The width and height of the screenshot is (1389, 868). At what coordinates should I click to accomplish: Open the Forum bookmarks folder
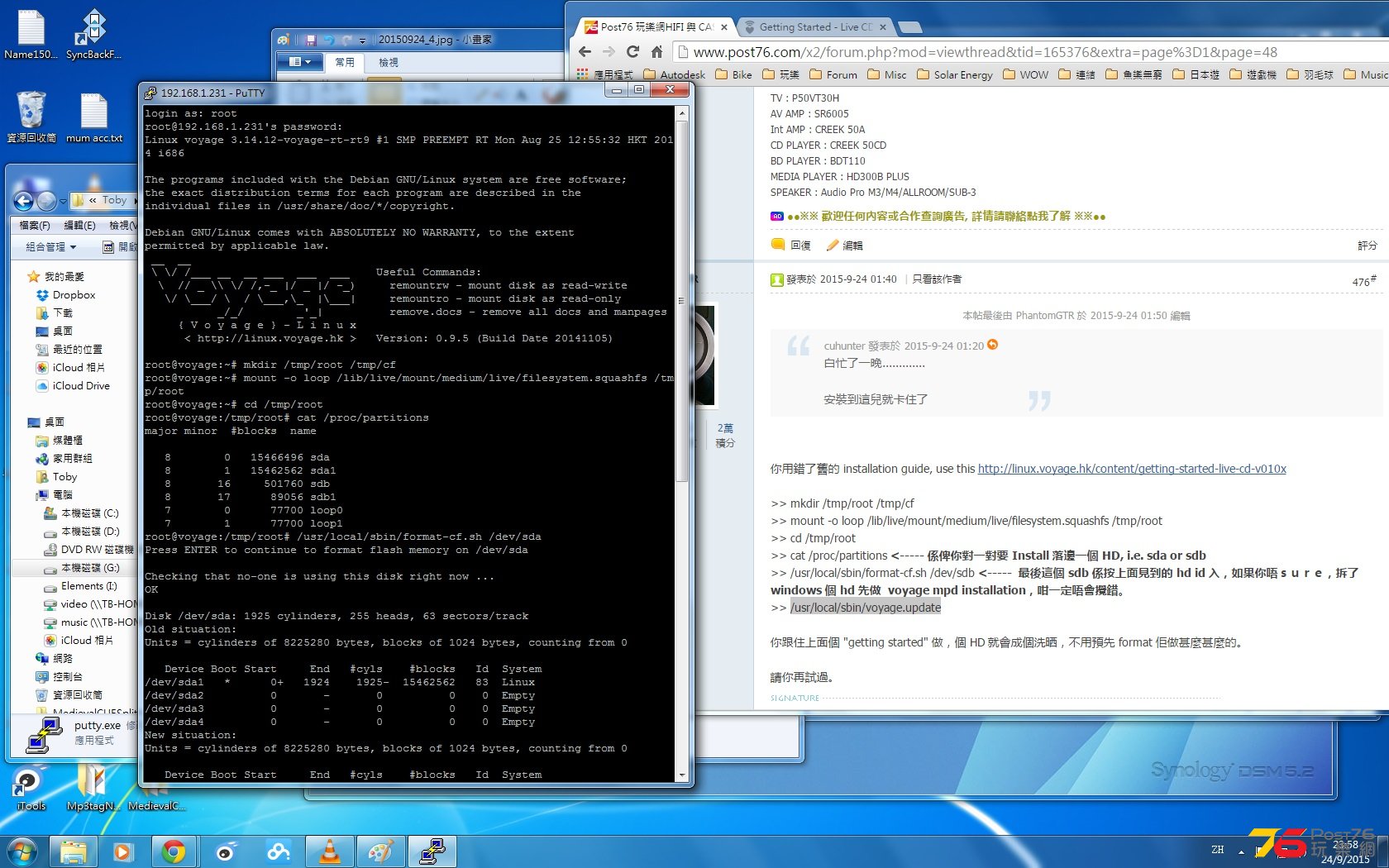833,74
